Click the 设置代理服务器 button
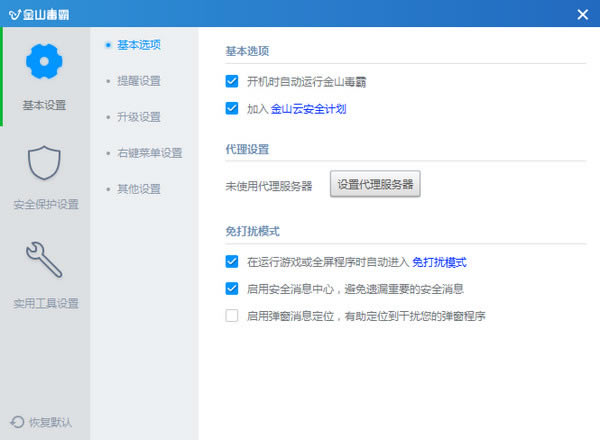 [375, 185]
